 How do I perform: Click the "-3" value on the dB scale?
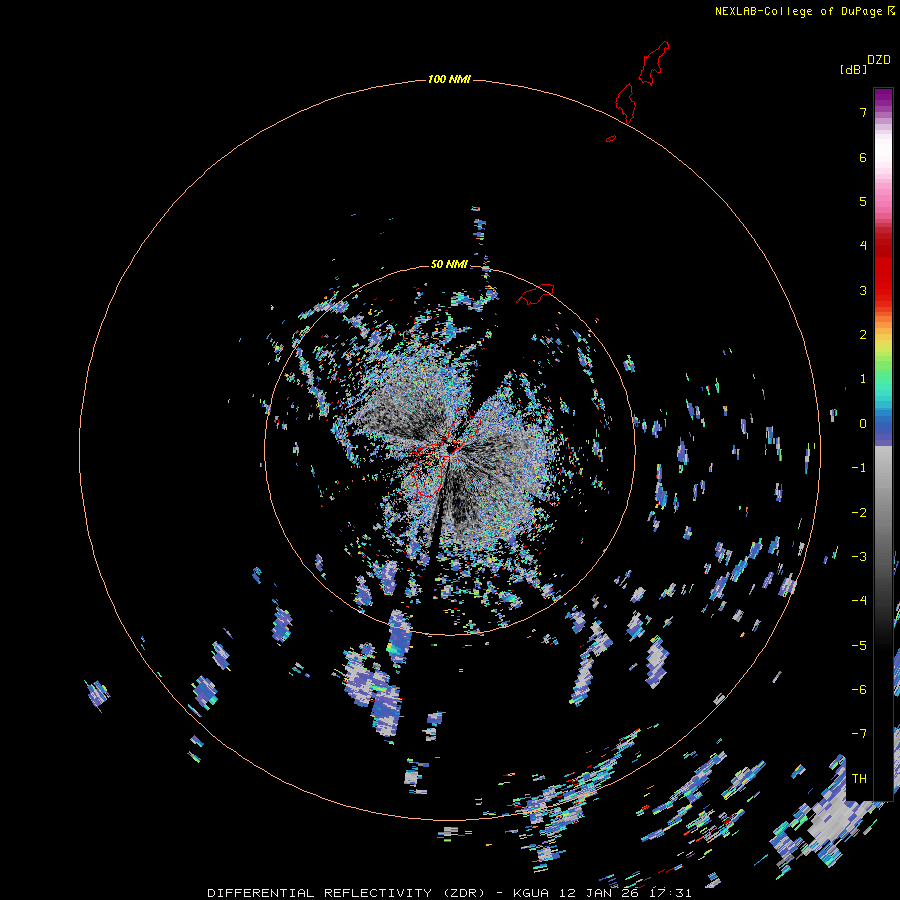pos(859,557)
